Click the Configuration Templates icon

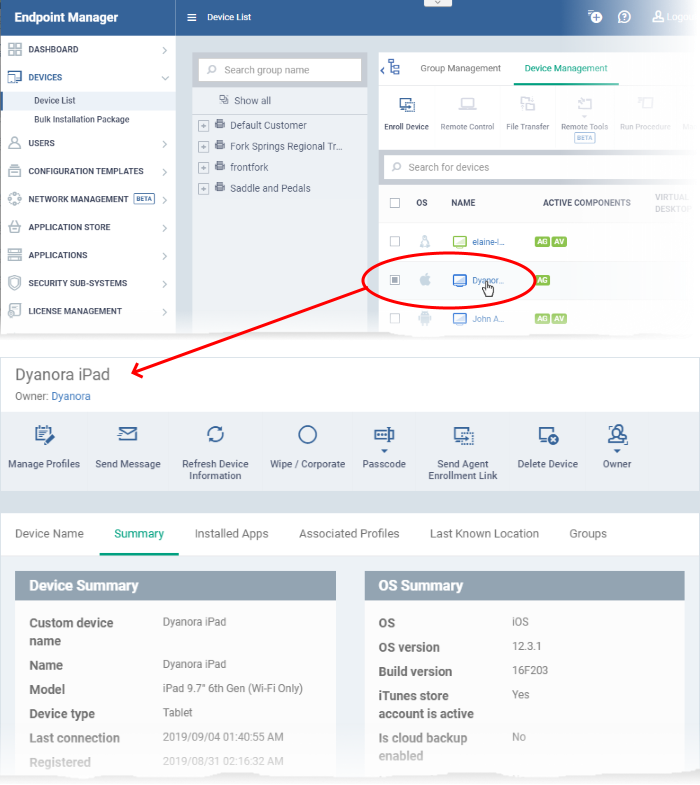click(x=15, y=171)
